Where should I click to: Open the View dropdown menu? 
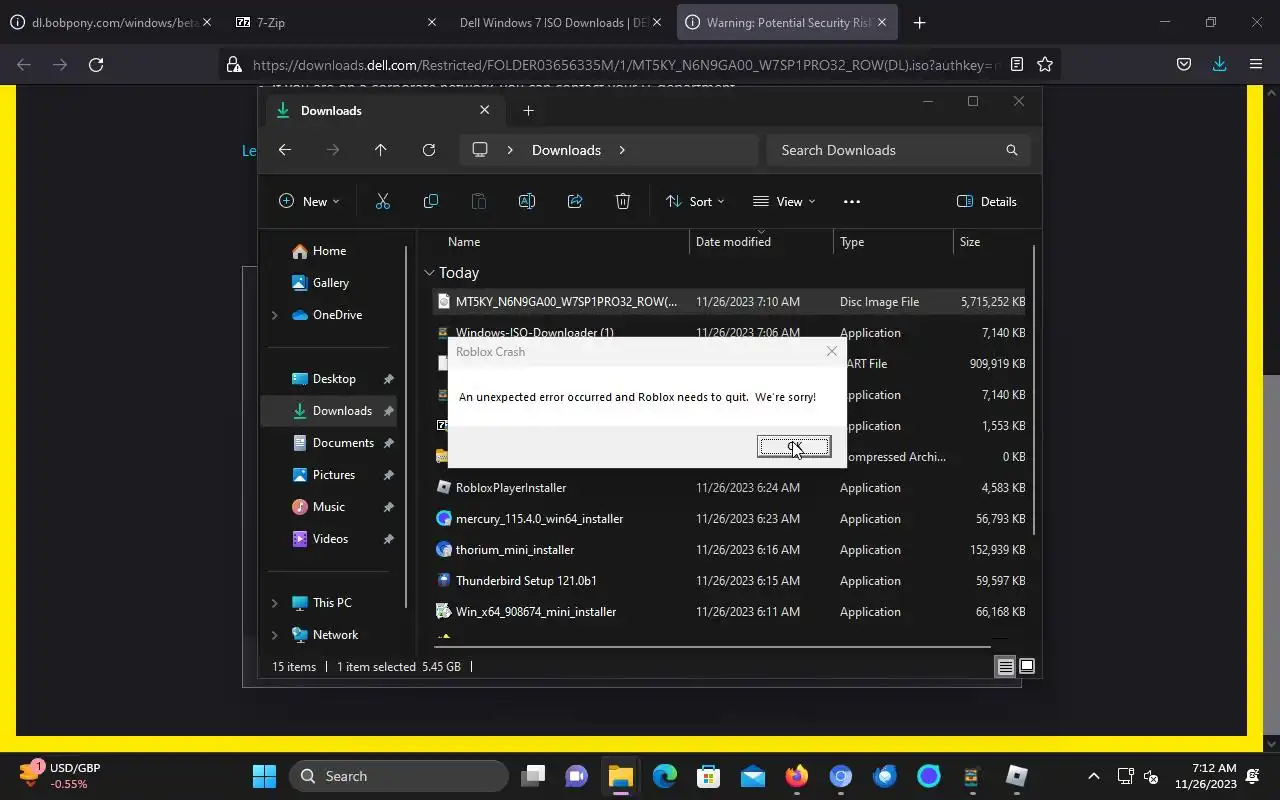coord(784,201)
